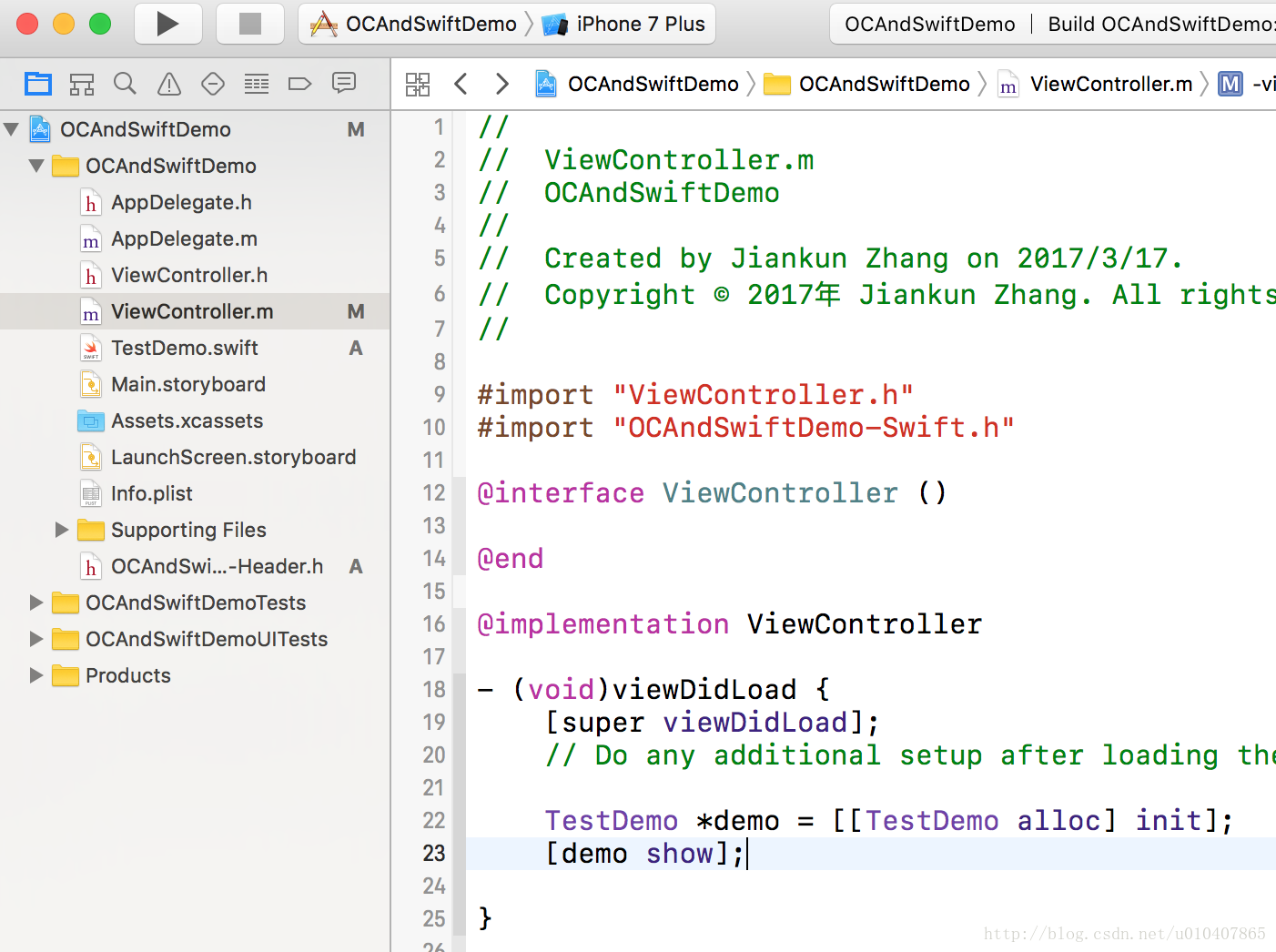Screen dimensions: 1276x952
Task: Click the red window close button
Action: coord(27,24)
